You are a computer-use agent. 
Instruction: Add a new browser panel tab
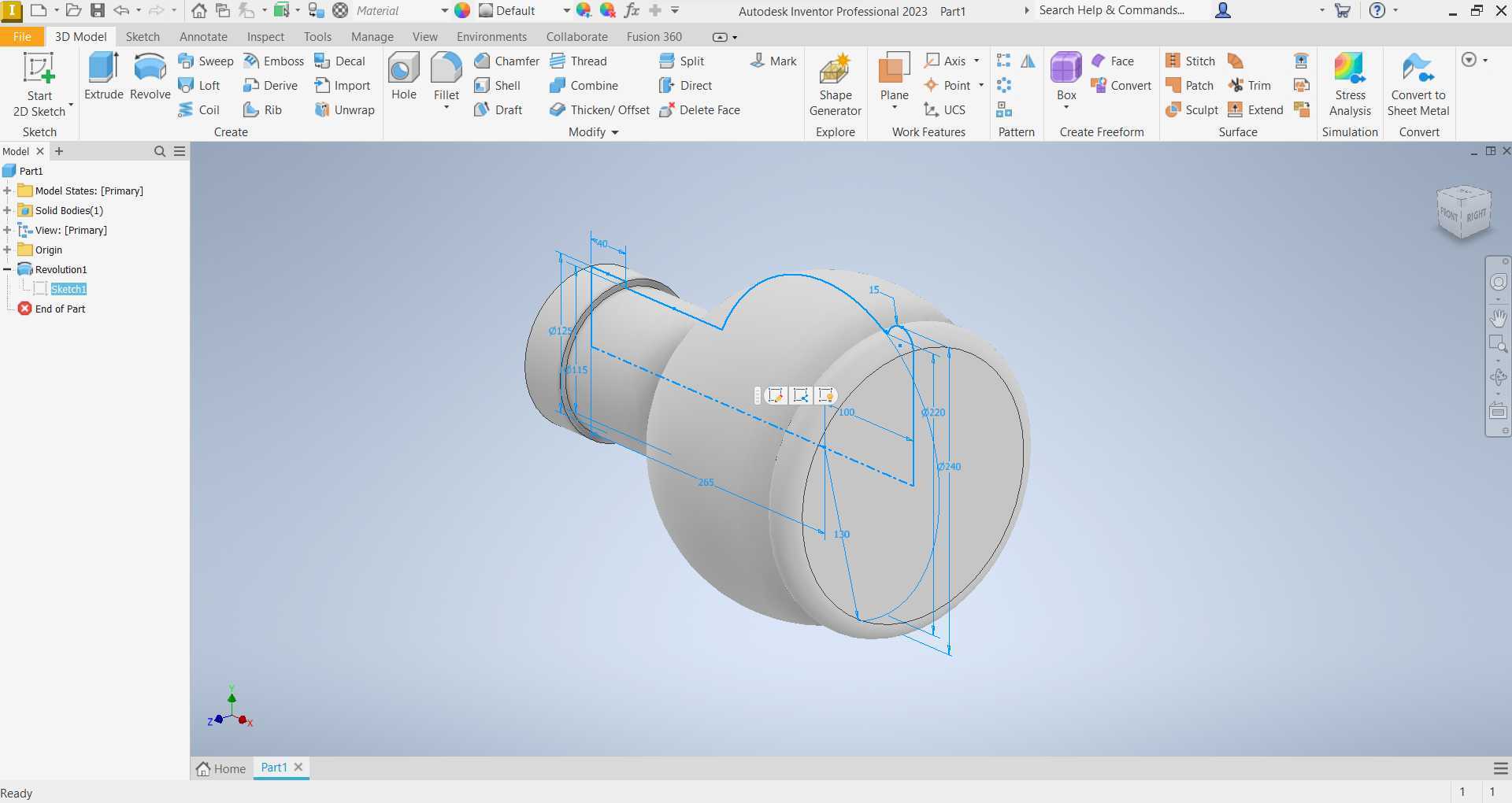[59, 151]
